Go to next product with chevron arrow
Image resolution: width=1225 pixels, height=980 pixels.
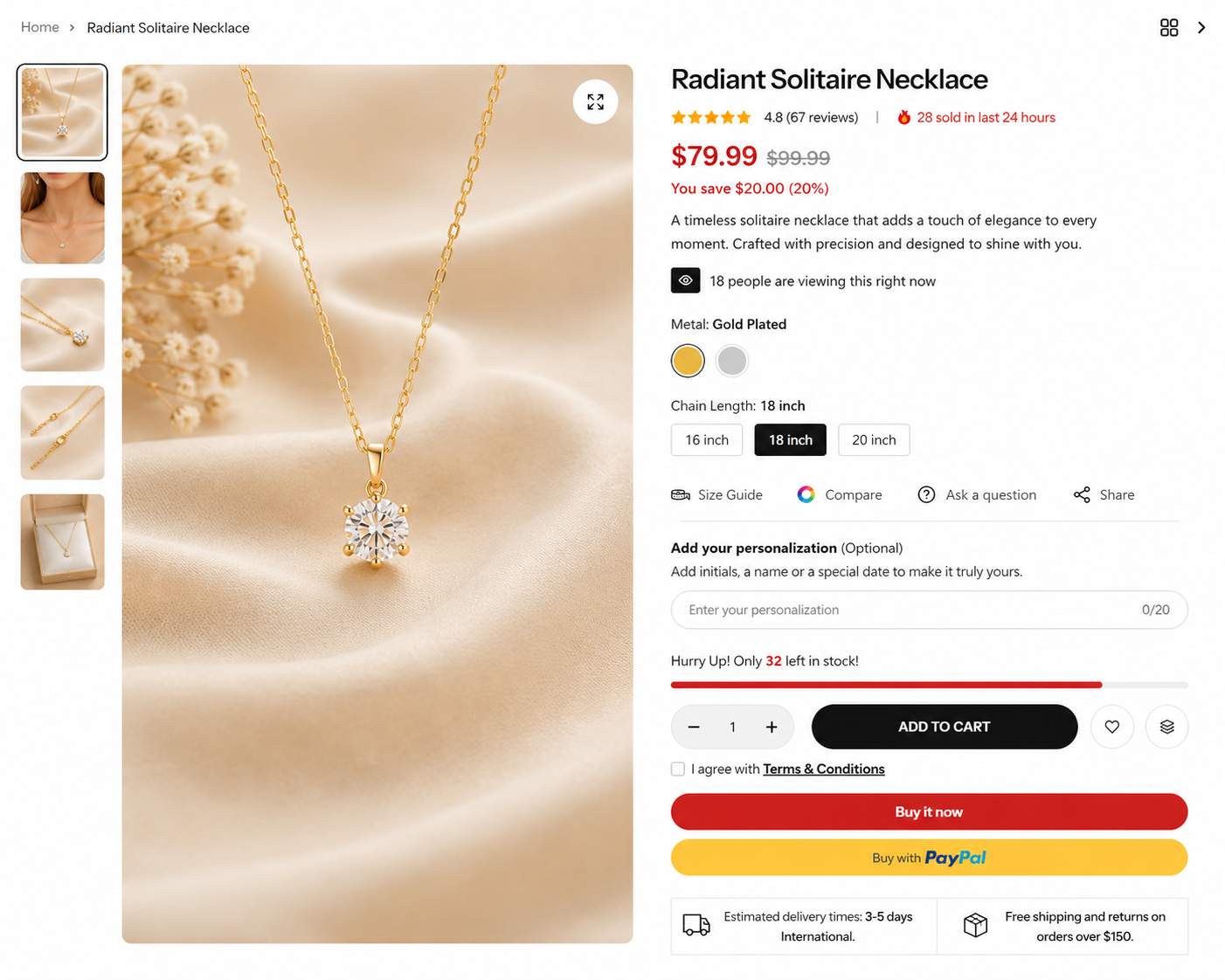[1201, 28]
